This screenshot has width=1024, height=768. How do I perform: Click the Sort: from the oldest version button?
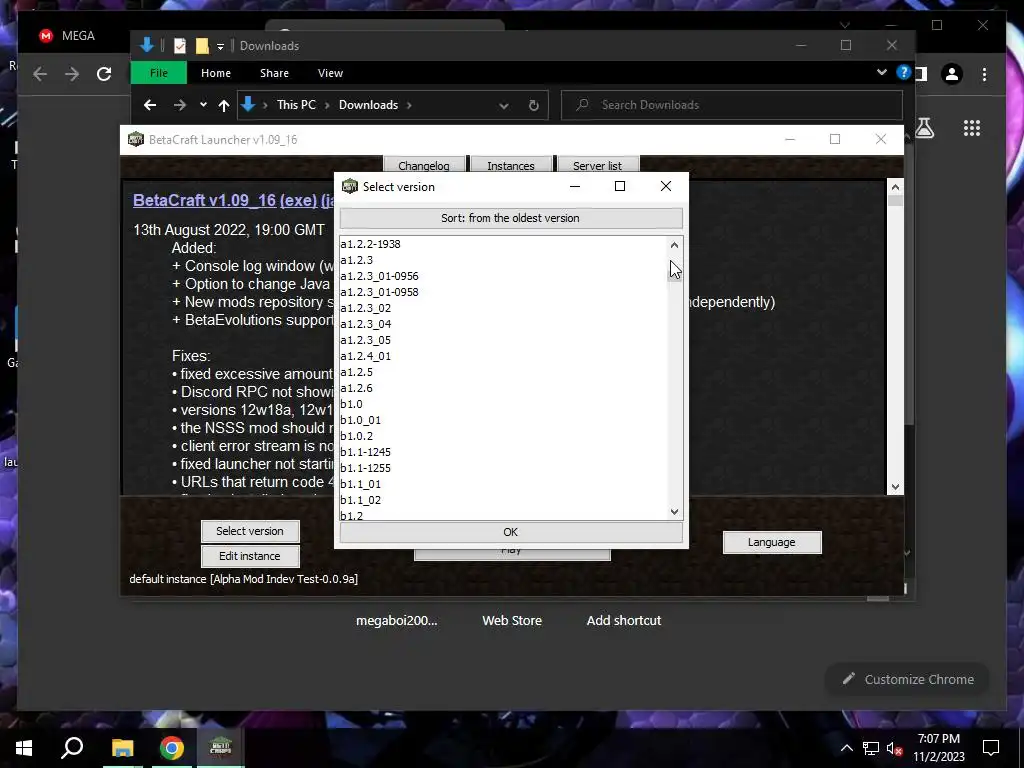(511, 218)
